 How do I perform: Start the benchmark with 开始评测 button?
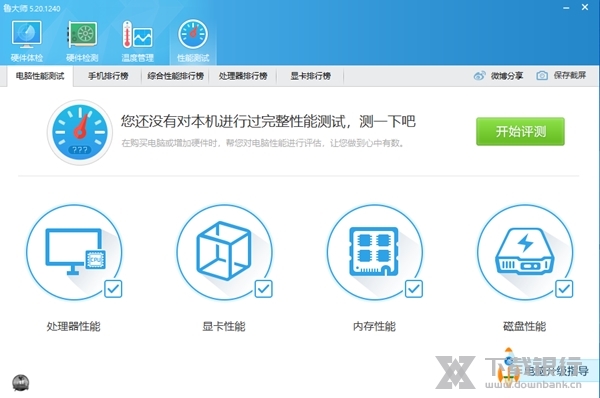(520, 132)
